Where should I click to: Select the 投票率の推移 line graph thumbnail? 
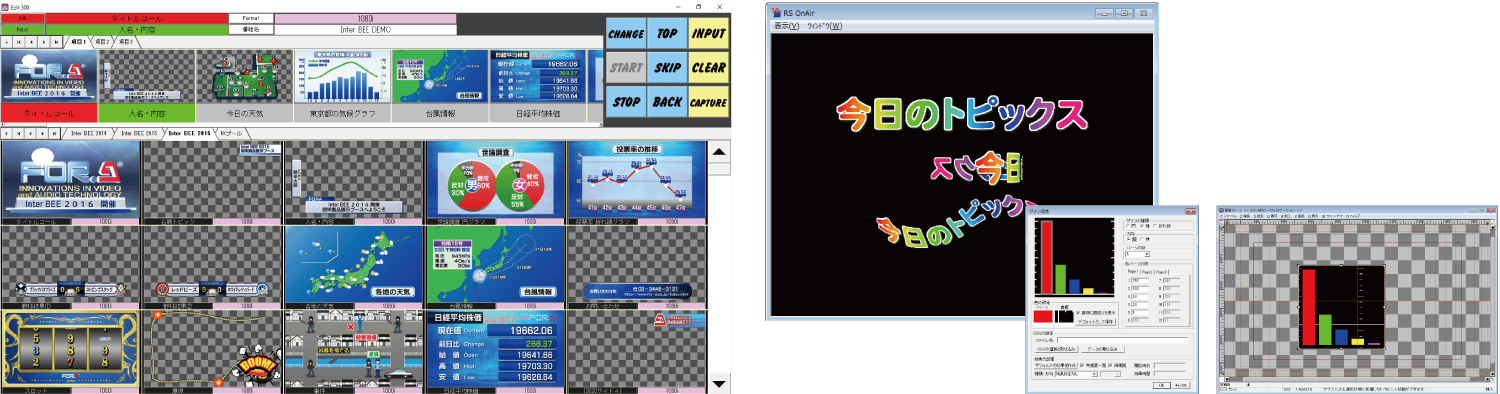coord(637,181)
